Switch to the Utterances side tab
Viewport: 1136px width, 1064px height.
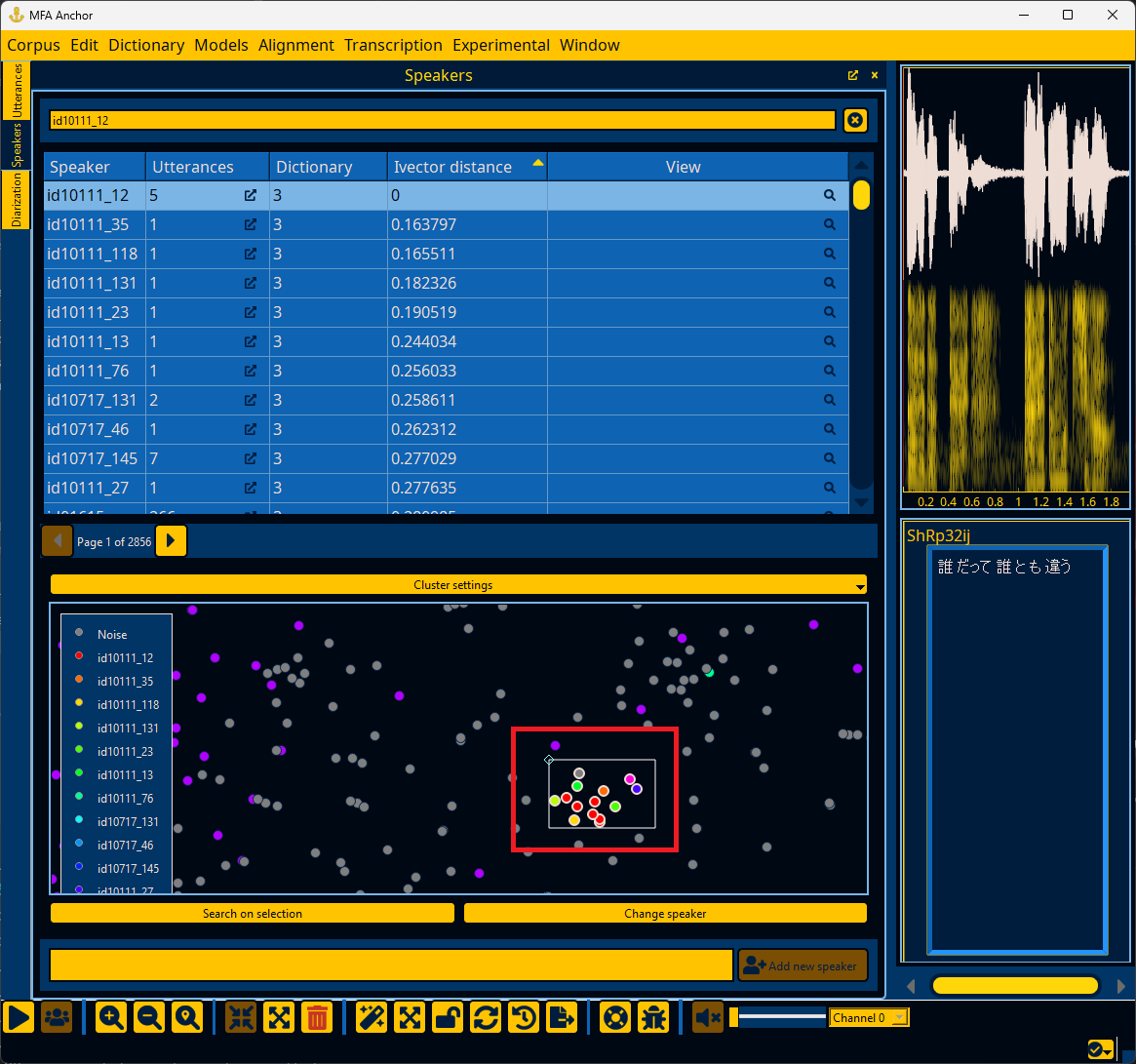click(x=17, y=91)
